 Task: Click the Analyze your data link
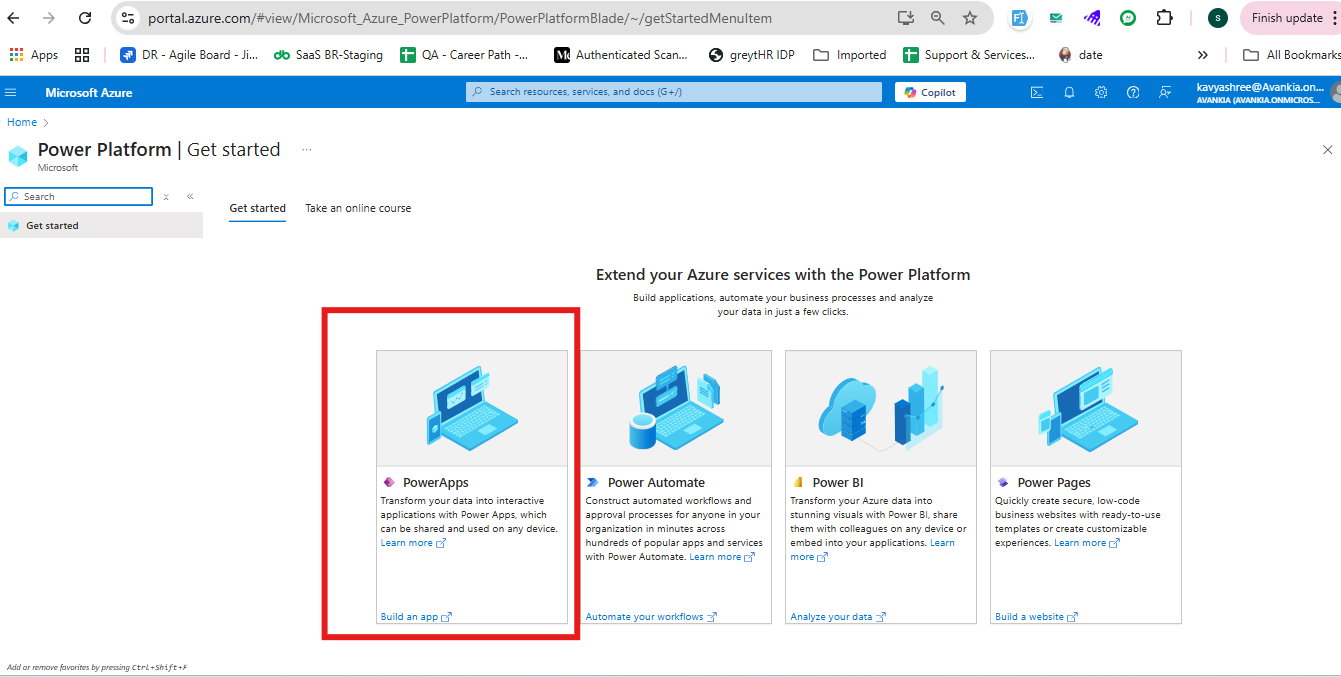832,617
